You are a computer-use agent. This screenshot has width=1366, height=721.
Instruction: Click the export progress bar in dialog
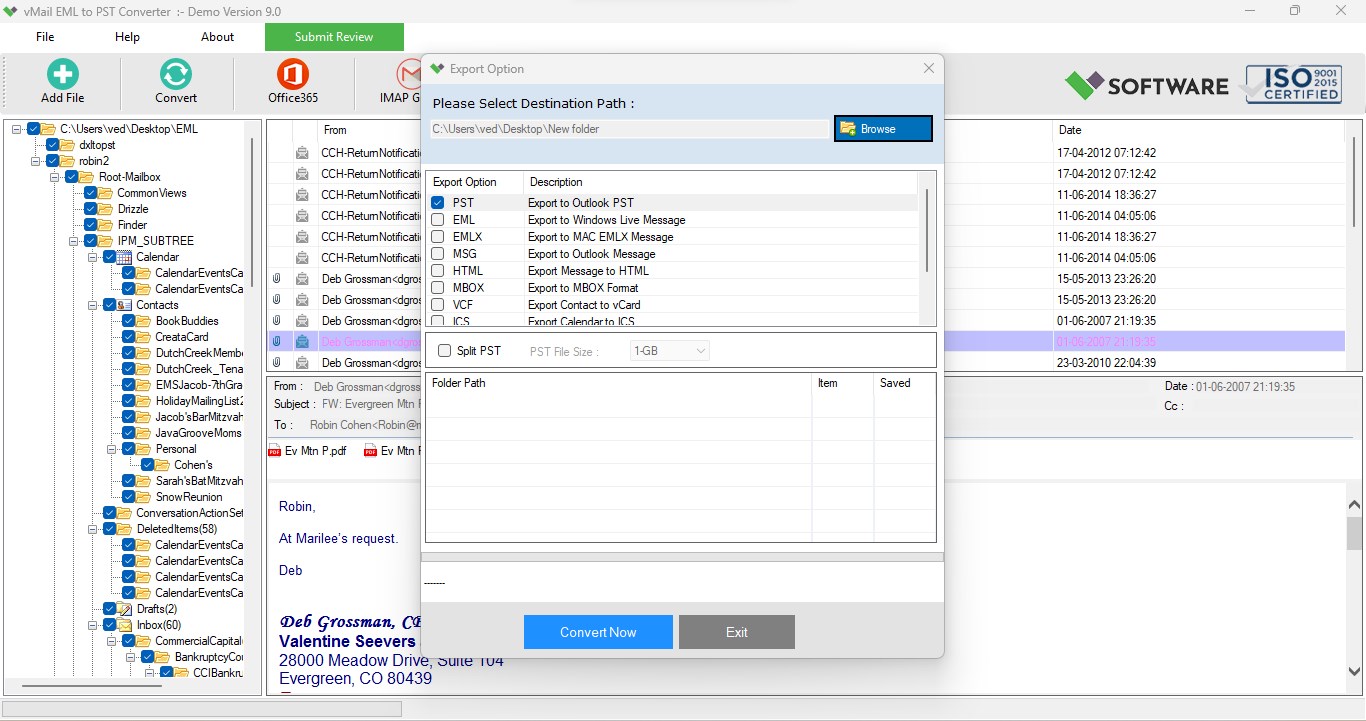click(x=682, y=557)
